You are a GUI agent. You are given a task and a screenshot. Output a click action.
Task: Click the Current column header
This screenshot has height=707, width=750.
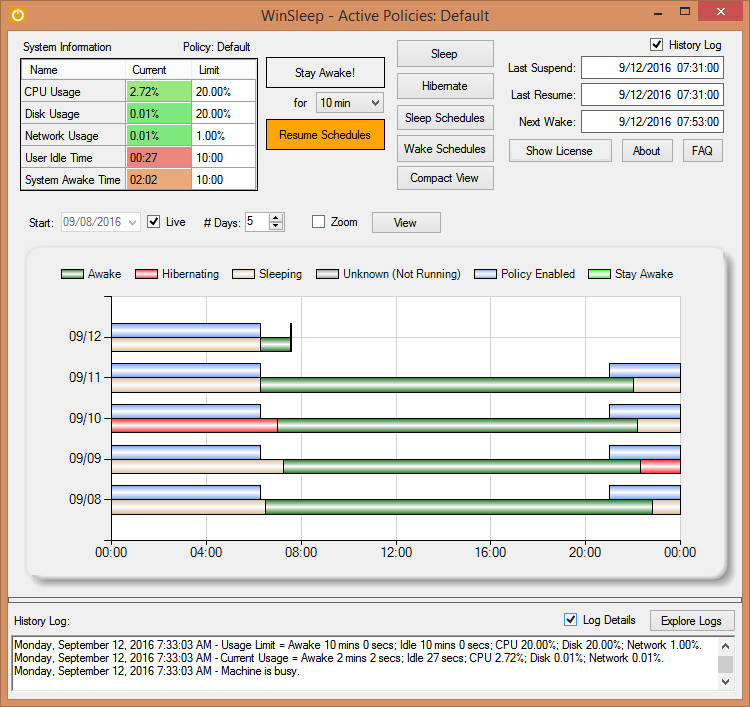pos(159,70)
